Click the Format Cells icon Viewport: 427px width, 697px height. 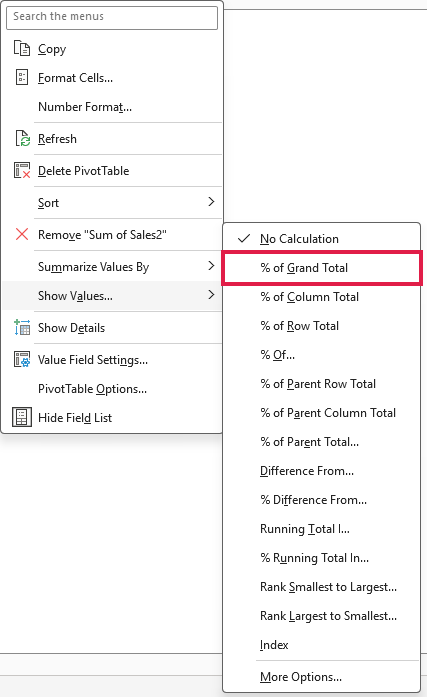[x=22, y=77]
